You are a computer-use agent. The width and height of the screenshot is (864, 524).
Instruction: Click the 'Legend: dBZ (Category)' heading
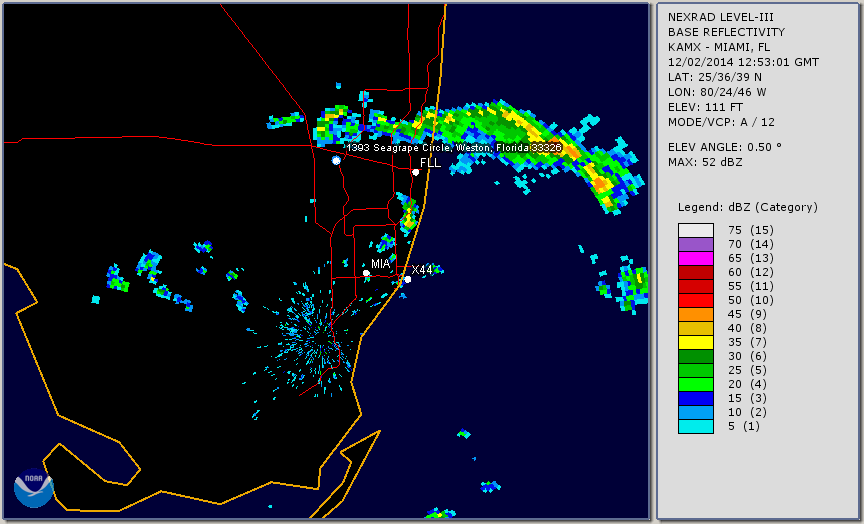[748, 207]
